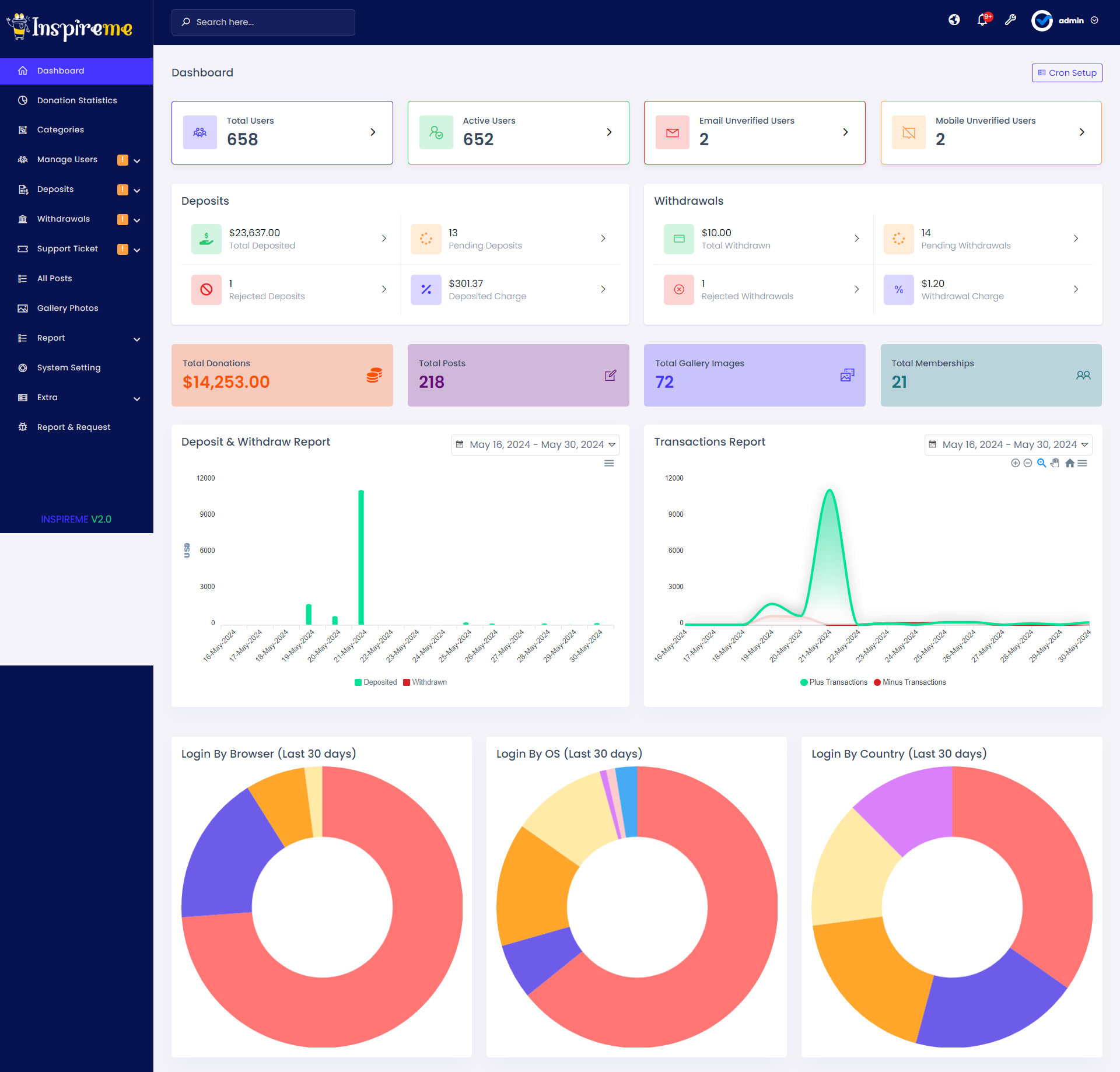Open the hamburger menu on Deposit & Withdraw Report
This screenshot has height=1072, width=1120.
609,463
